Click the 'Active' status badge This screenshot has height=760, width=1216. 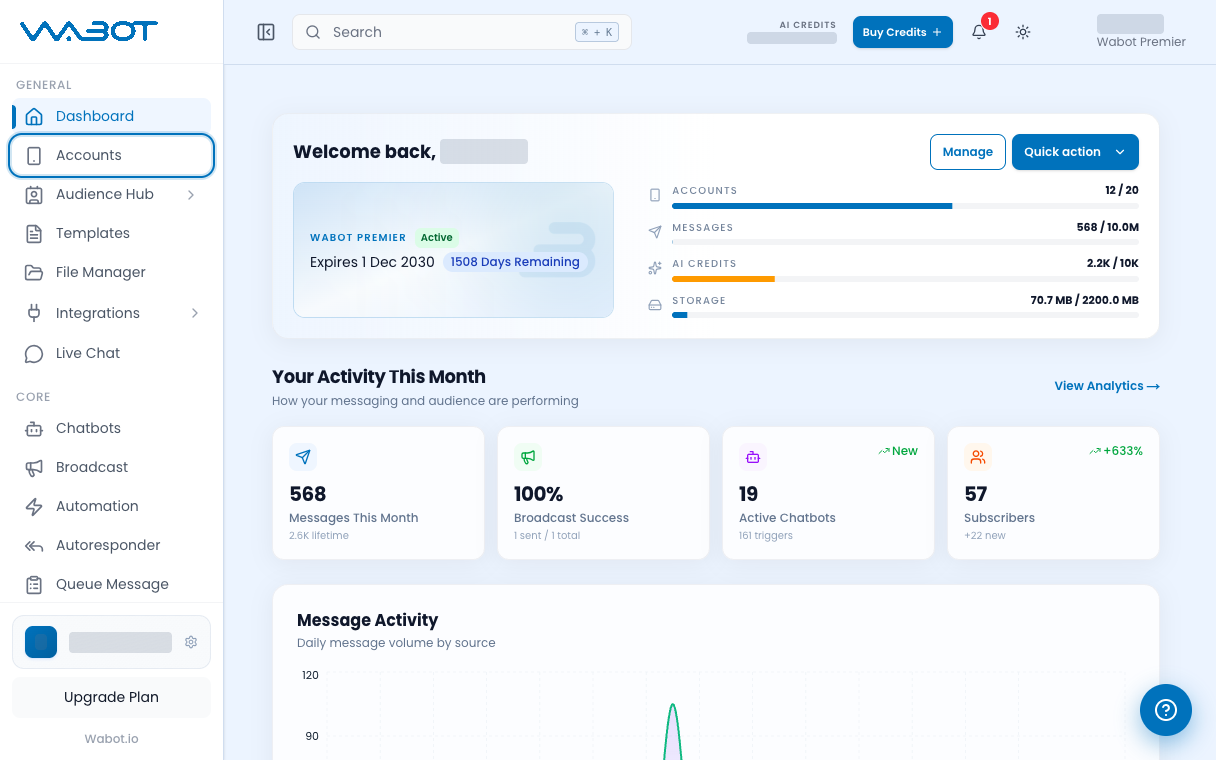coord(436,238)
